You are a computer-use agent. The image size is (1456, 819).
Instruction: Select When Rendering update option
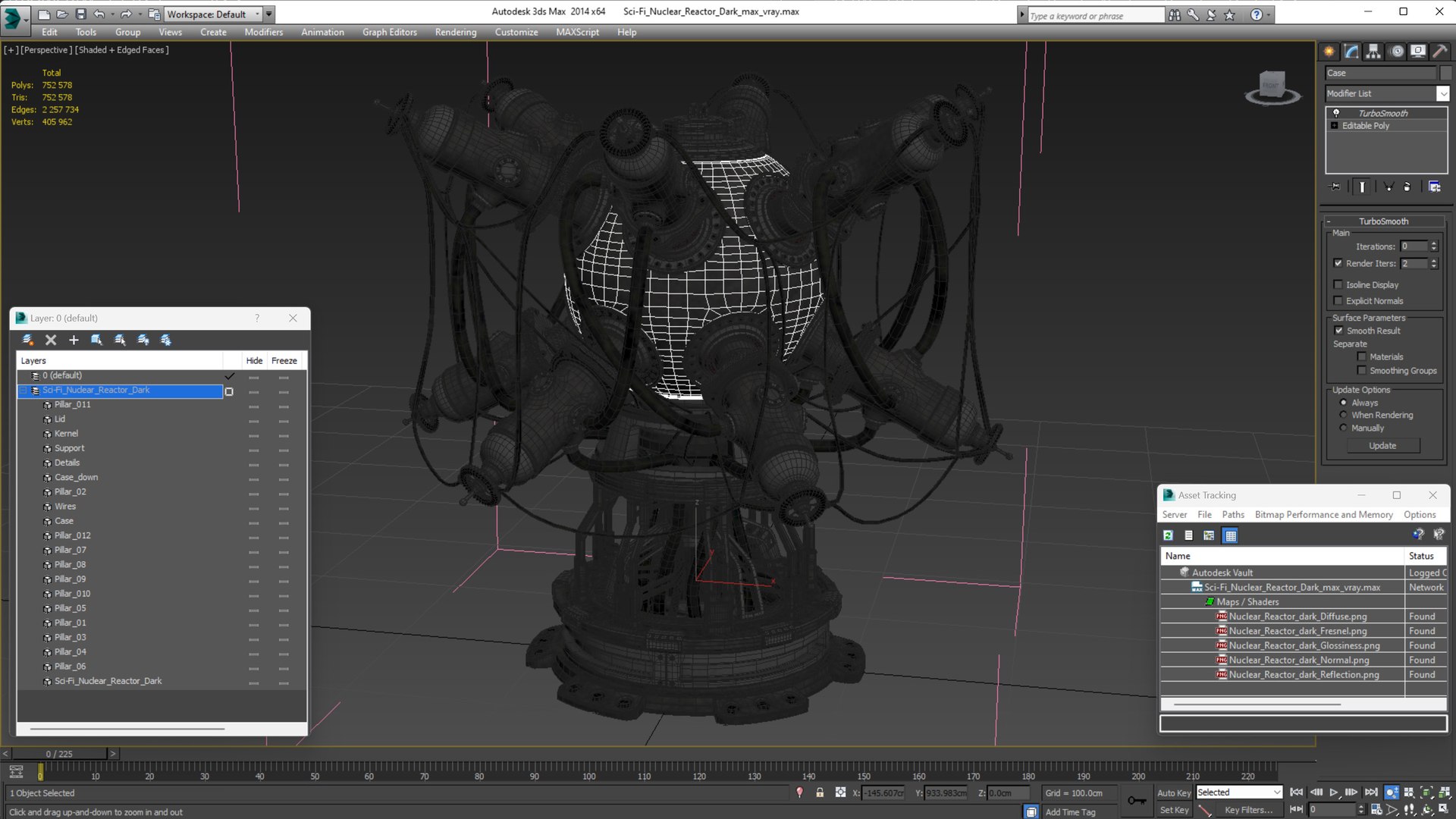[1344, 415]
